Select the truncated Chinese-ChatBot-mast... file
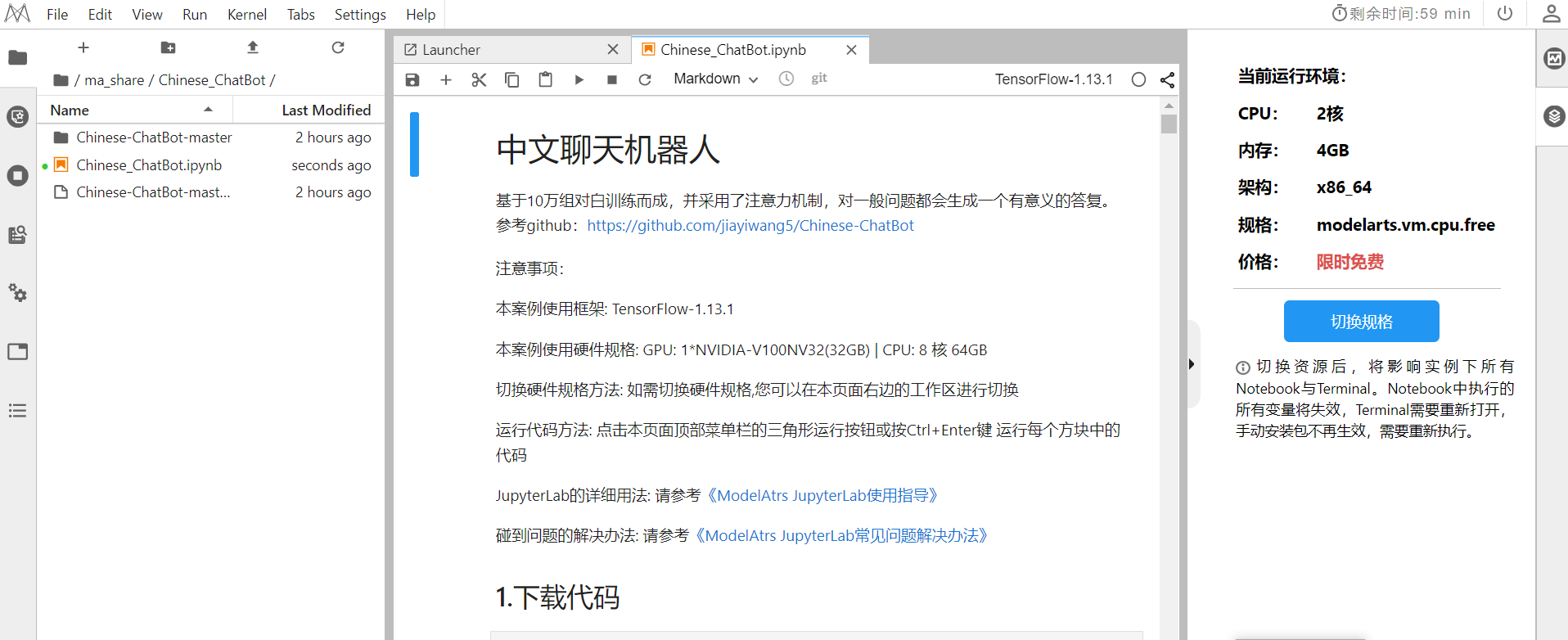1568x640 pixels. [211, 192]
